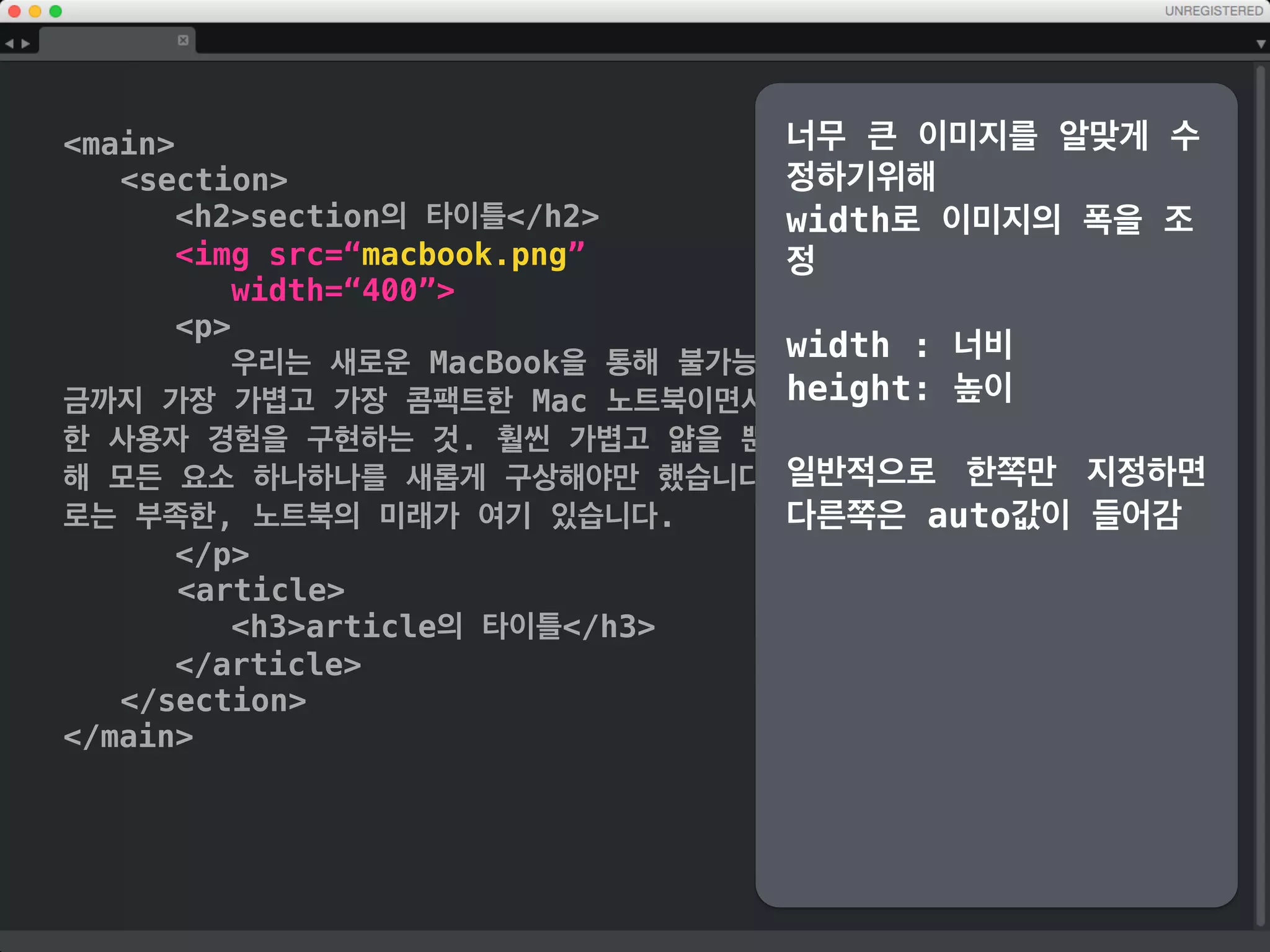Click the red close window button

click(14, 11)
